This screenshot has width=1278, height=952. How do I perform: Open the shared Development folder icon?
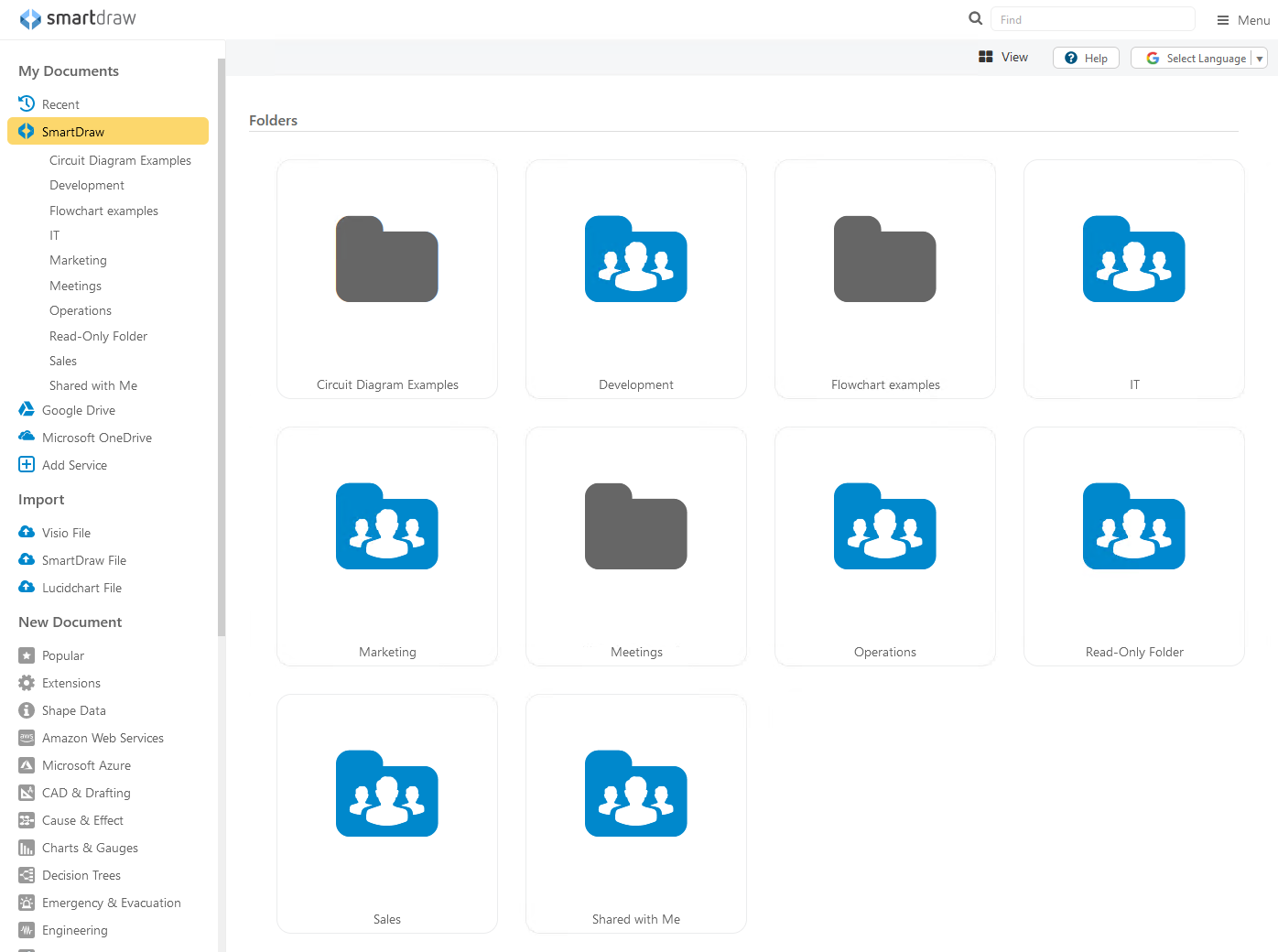pyautogui.click(x=635, y=260)
